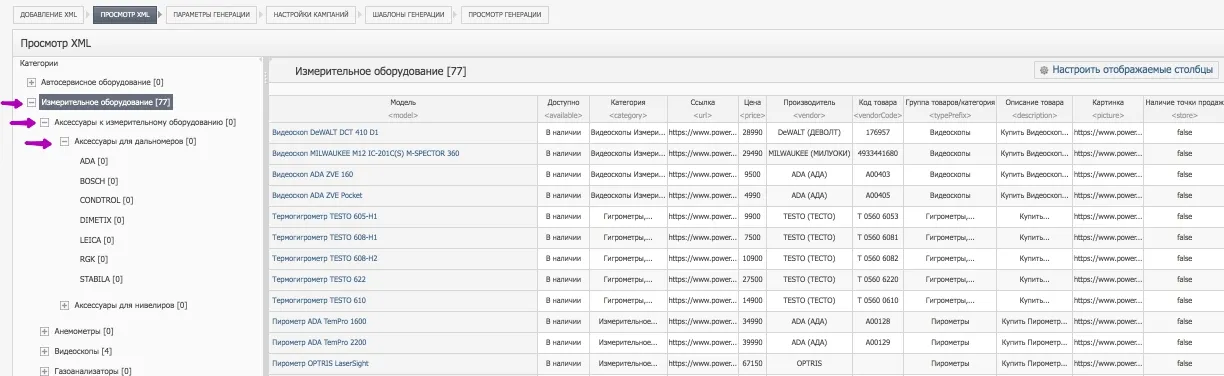The height and width of the screenshot is (376, 1224).
Task: Select Аксессуары для дальномеров [0]
Action: (135, 142)
